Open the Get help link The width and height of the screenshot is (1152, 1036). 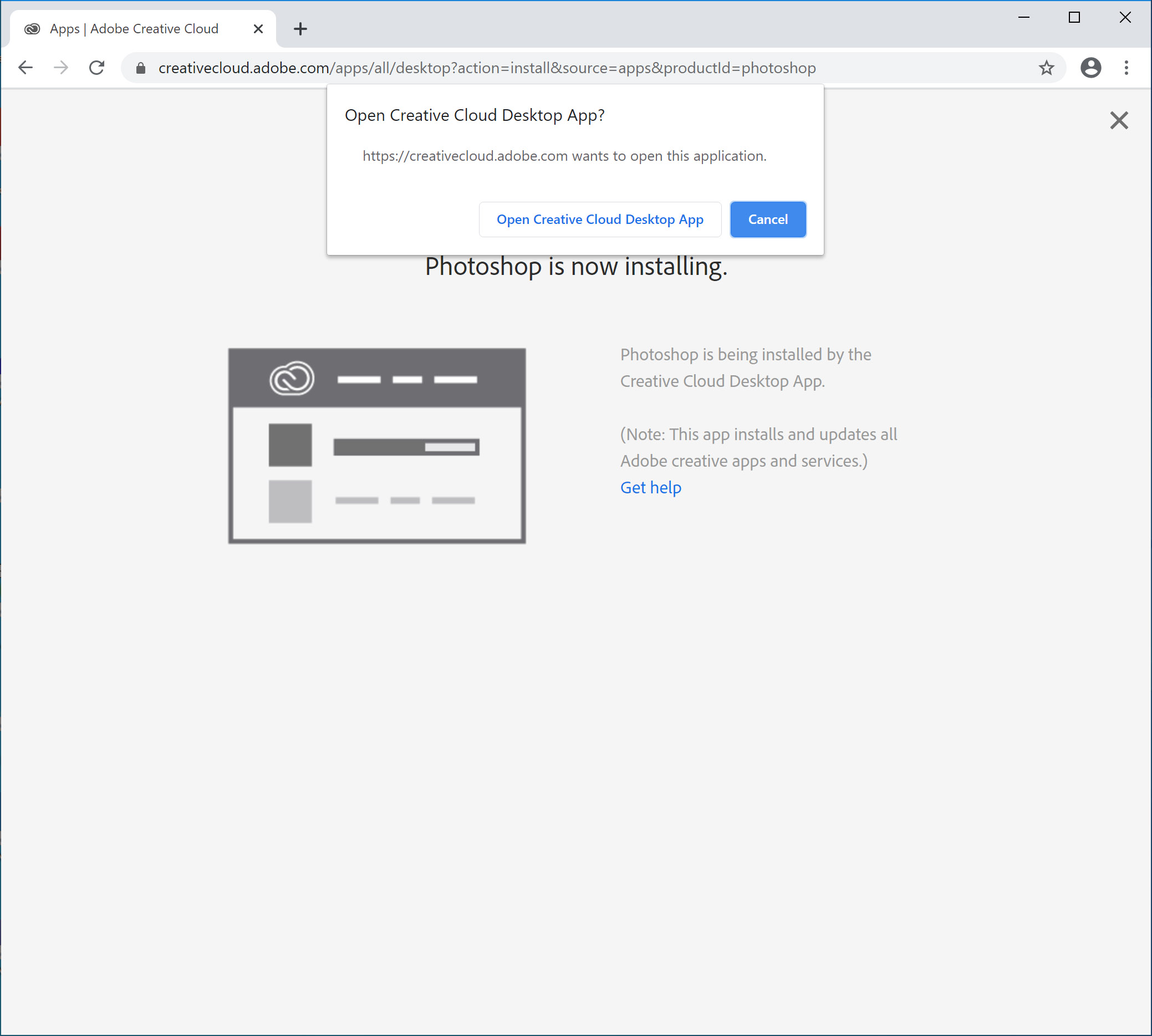pos(650,487)
